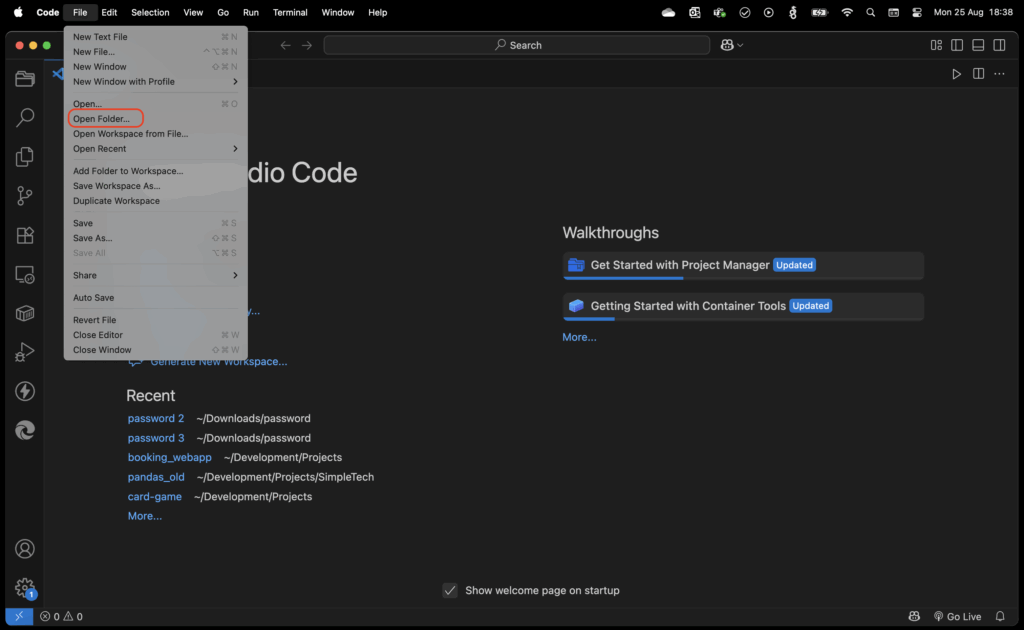Open Get Started with Project Manager walkthrough
The image size is (1024, 630).
pos(743,265)
